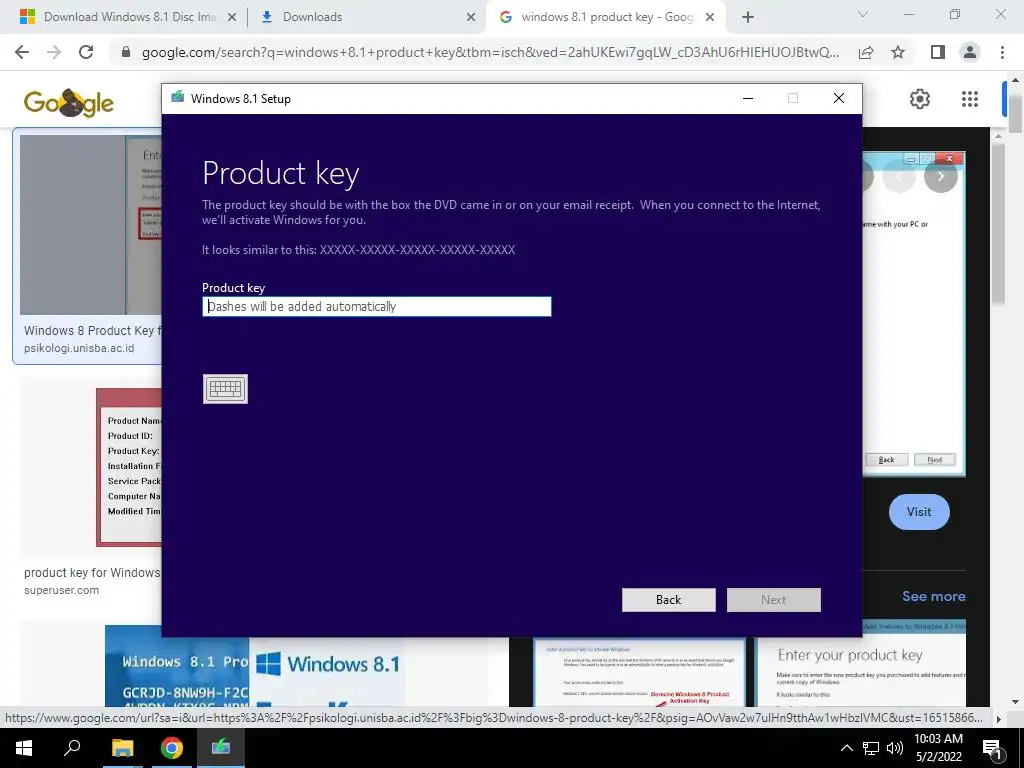Open the Windows 8.1 Pro key image thumbnail
The height and width of the screenshot is (768, 1024).
176,666
